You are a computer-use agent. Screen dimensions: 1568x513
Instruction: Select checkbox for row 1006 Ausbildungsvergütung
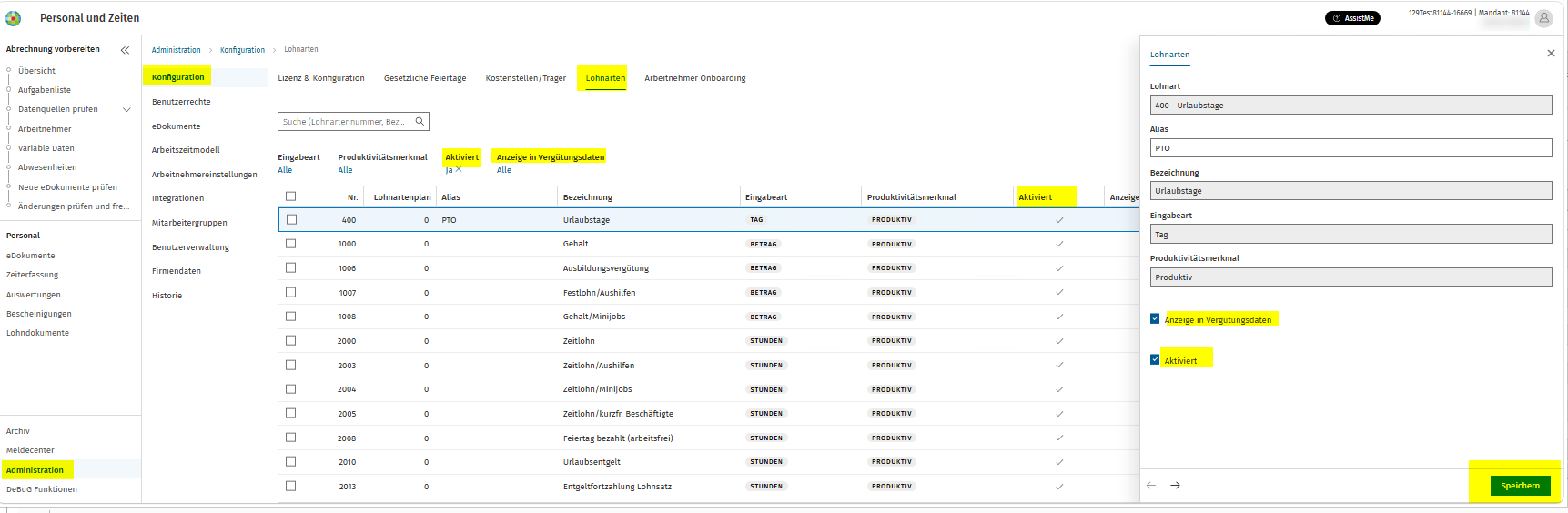291,267
